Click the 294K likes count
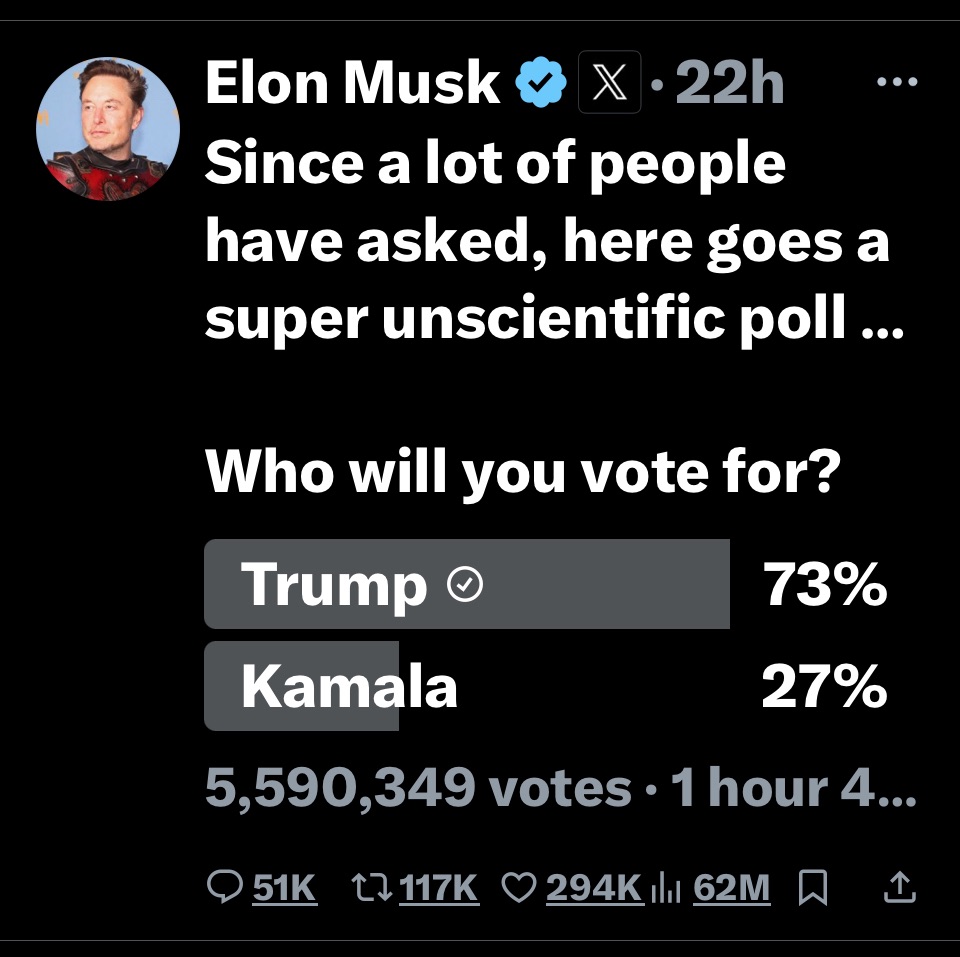Image resolution: width=960 pixels, height=957 pixels. click(x=594, y=887)
